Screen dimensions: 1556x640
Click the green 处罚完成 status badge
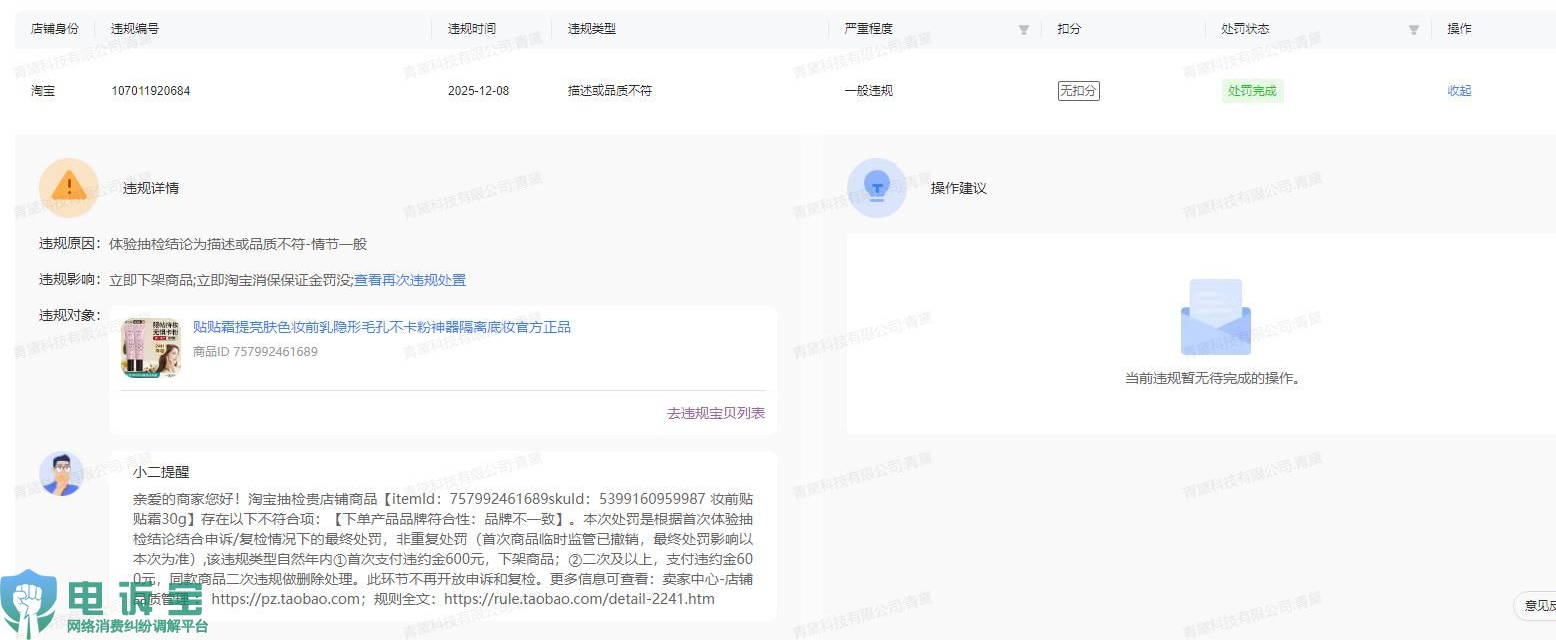[x=1252, y=91]
